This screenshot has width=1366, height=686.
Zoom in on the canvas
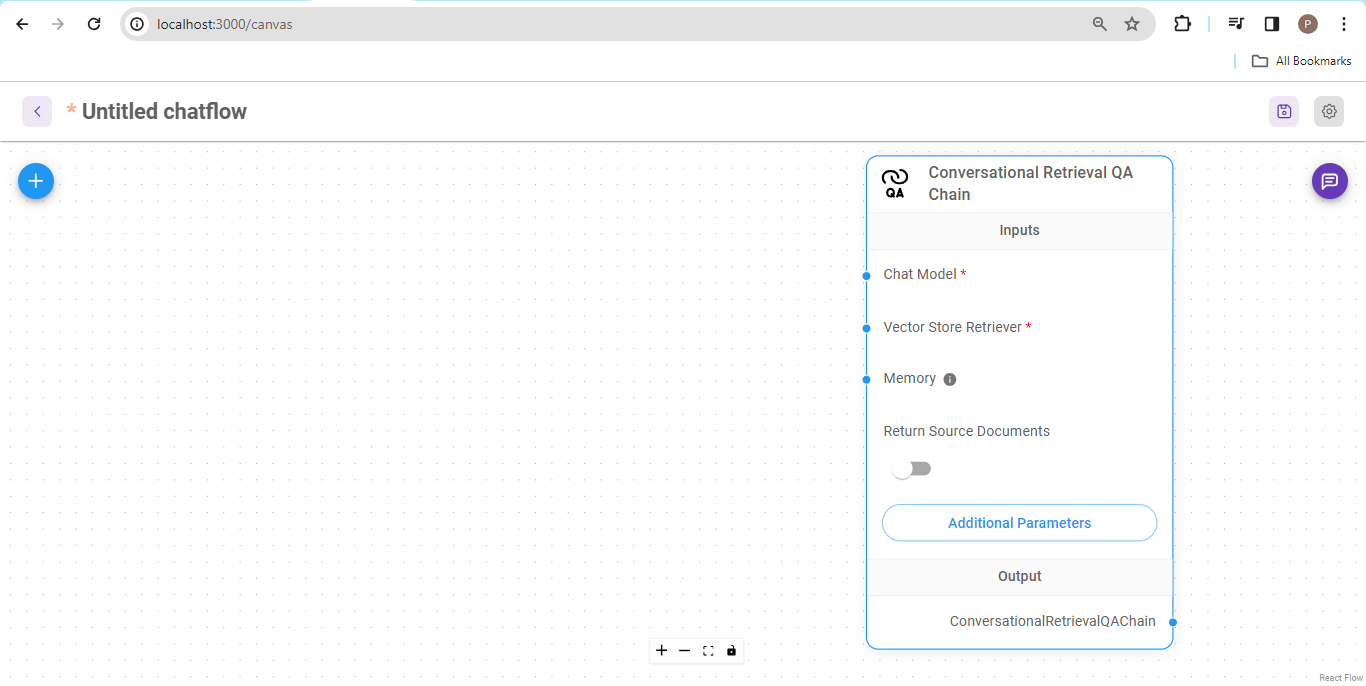[661, 651]
